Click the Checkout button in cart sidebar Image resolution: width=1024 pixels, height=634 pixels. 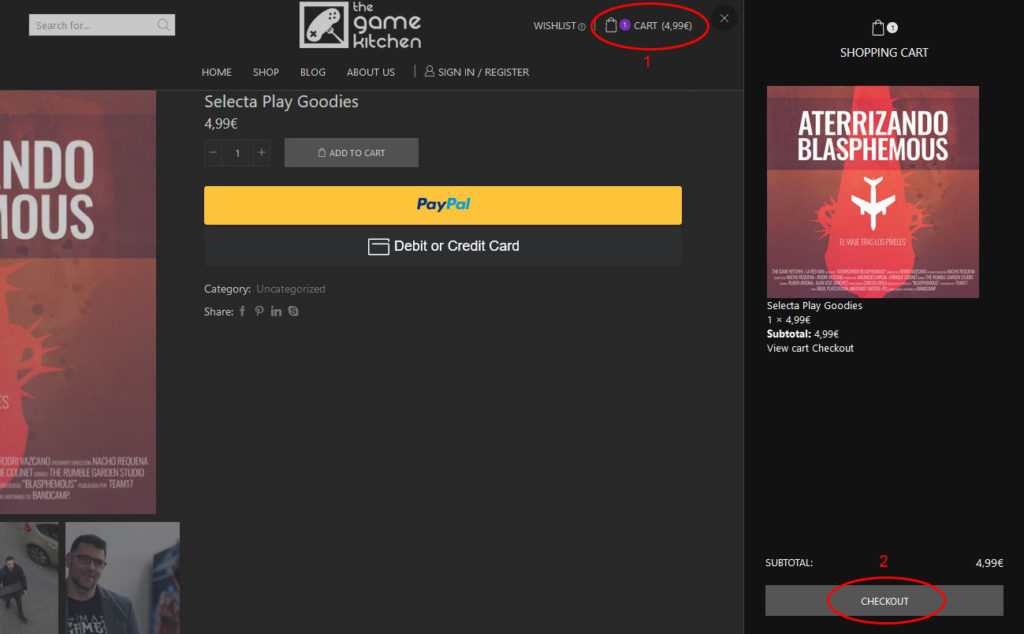(884, 601)
